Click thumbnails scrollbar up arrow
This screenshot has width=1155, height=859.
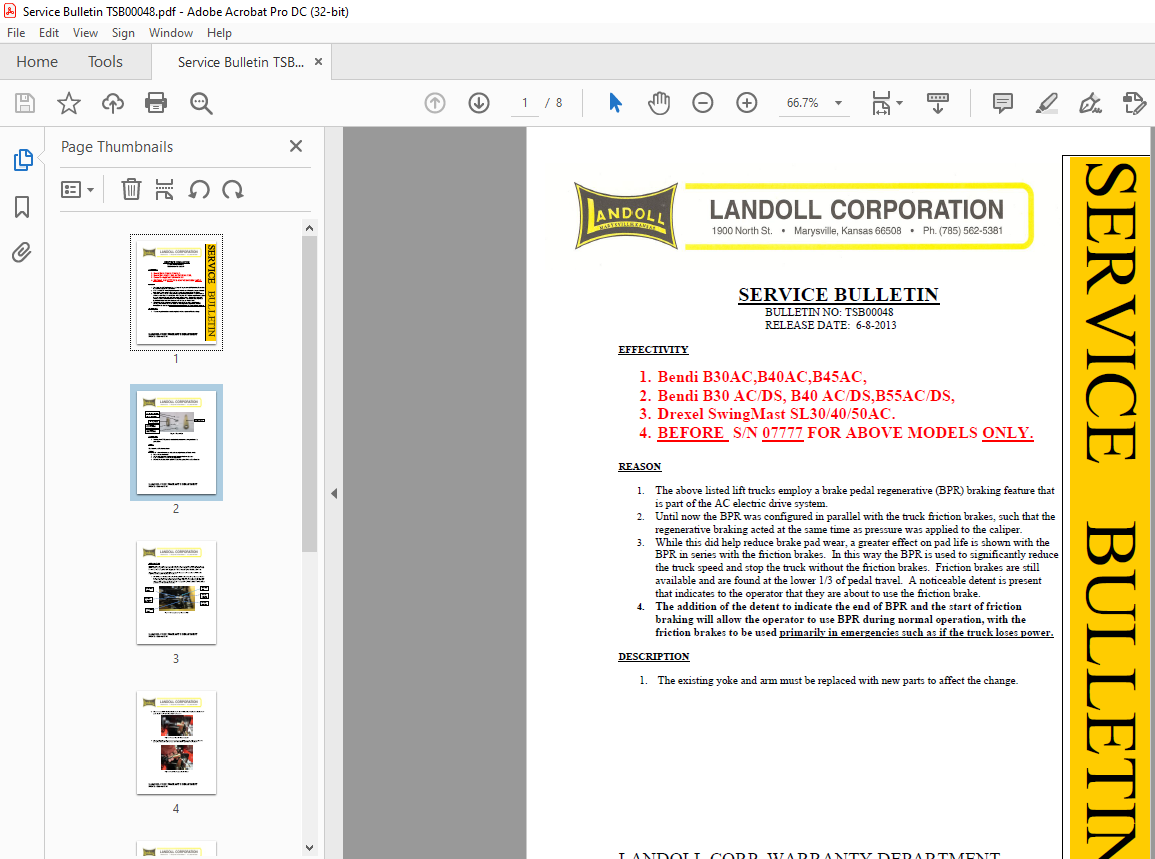[309, 228]
